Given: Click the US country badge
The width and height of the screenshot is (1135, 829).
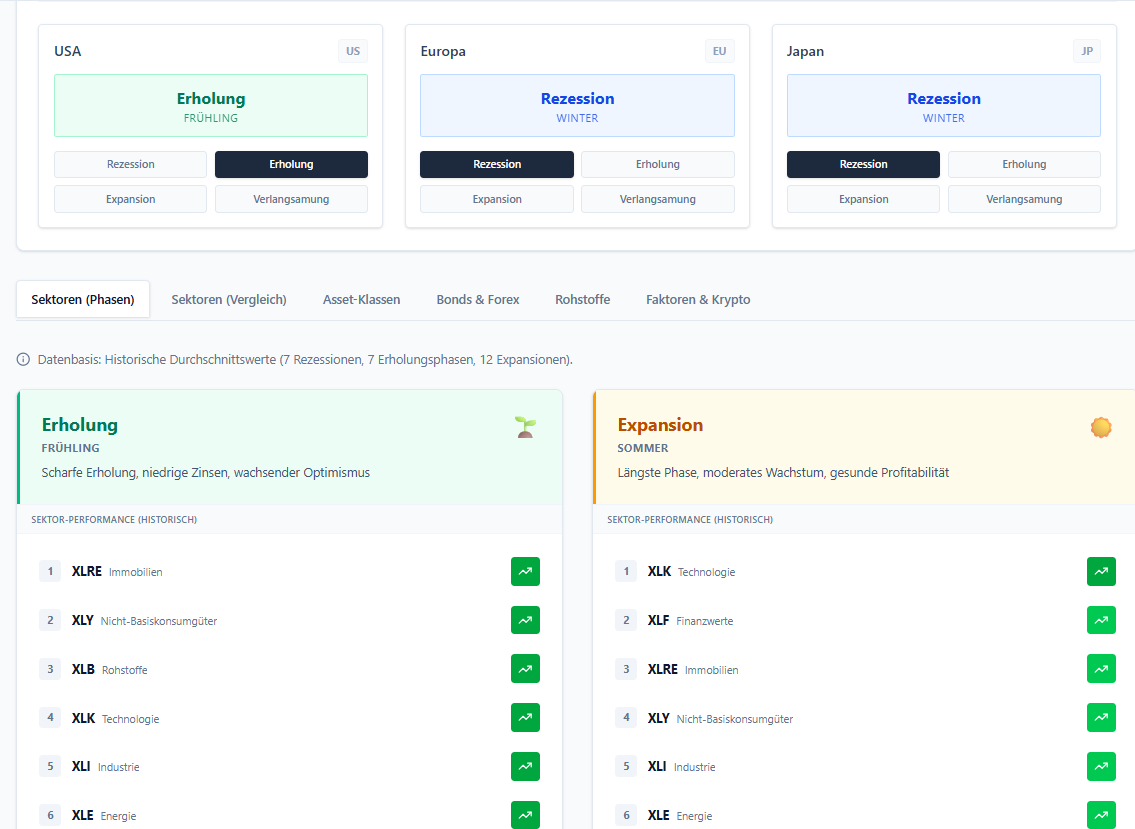Looking at the screenshot, I should tap(353, 51).
